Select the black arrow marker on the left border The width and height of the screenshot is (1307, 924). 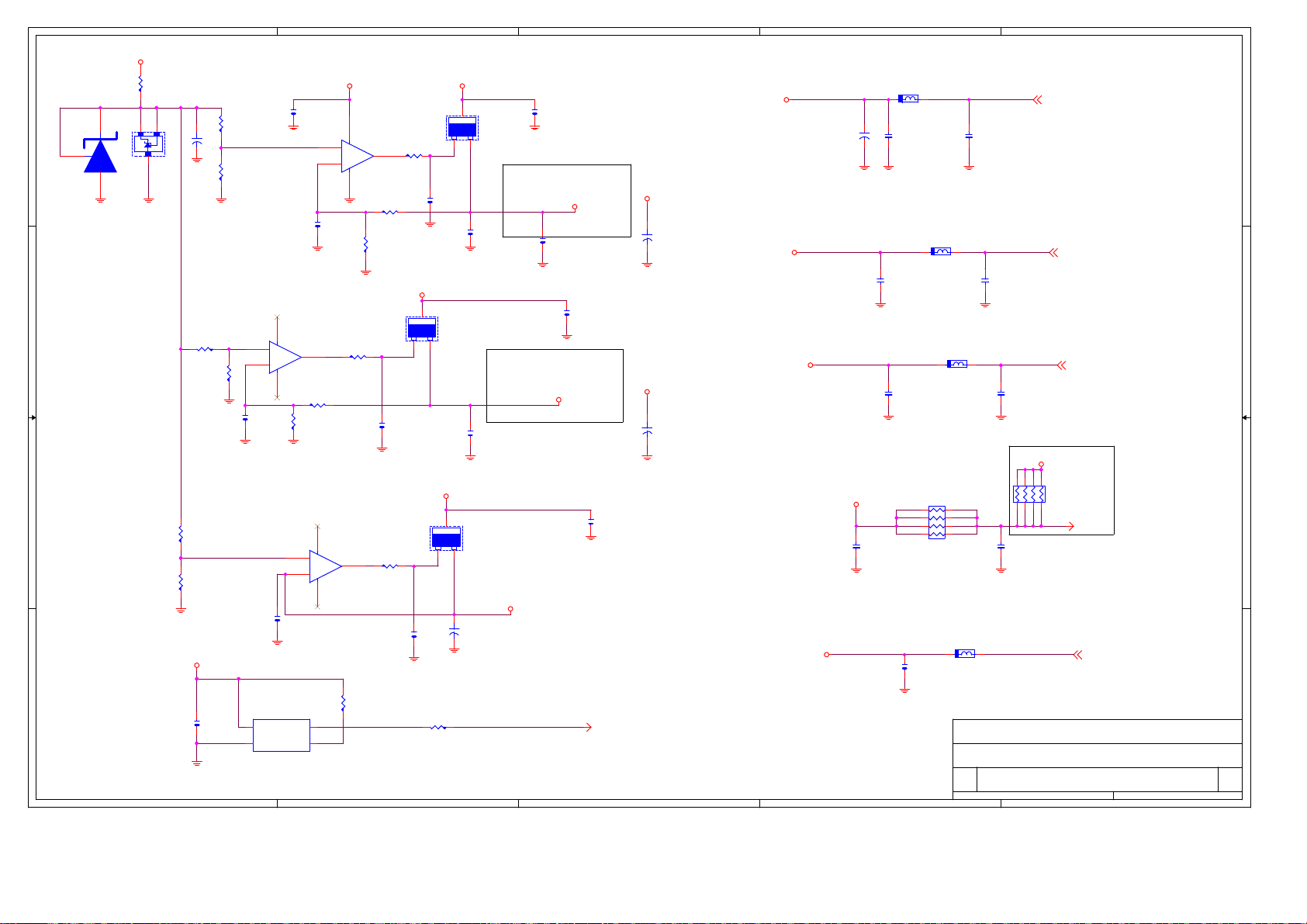tap(33, 417)
